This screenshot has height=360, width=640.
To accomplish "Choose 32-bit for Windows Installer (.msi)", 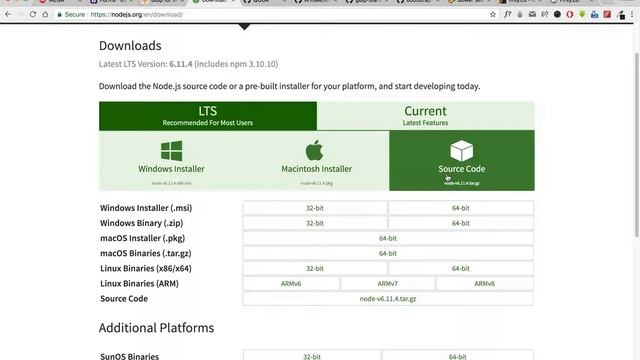I will (x=315, y=208).
